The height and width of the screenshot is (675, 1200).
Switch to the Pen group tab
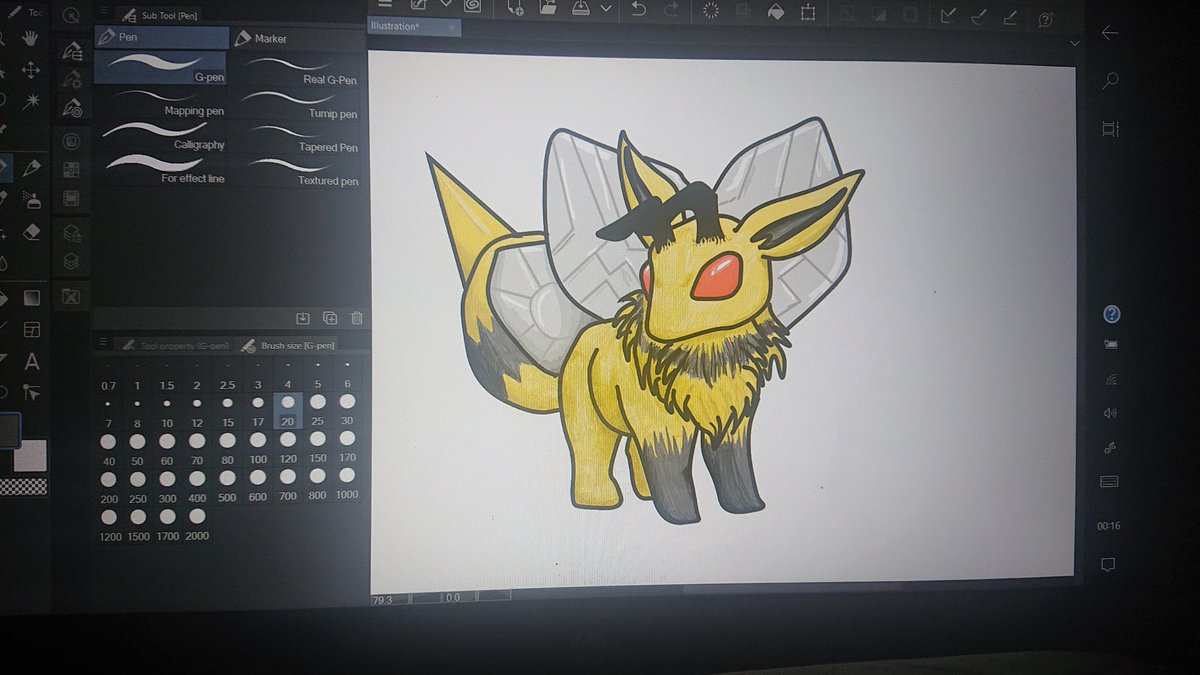(x=161, y=38)
